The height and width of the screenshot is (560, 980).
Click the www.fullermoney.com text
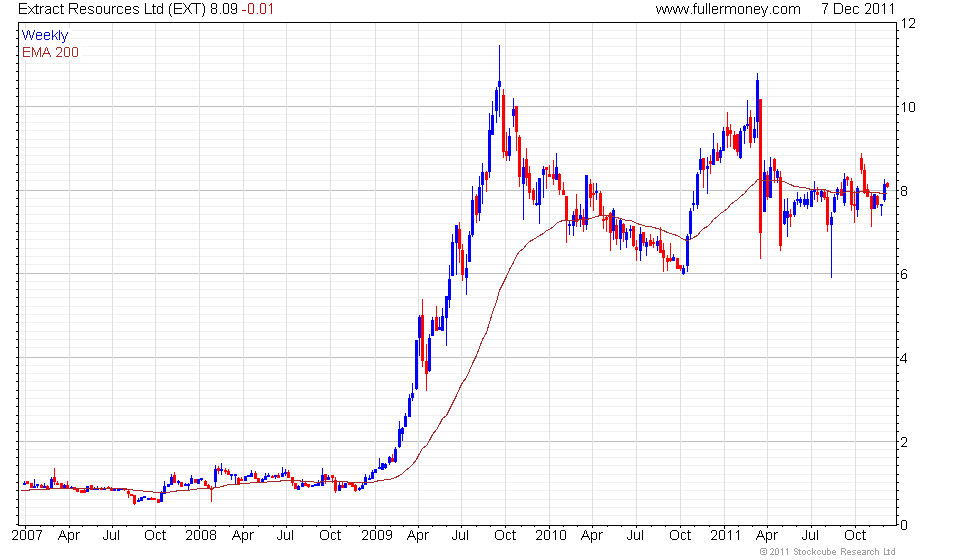[728, 9]
